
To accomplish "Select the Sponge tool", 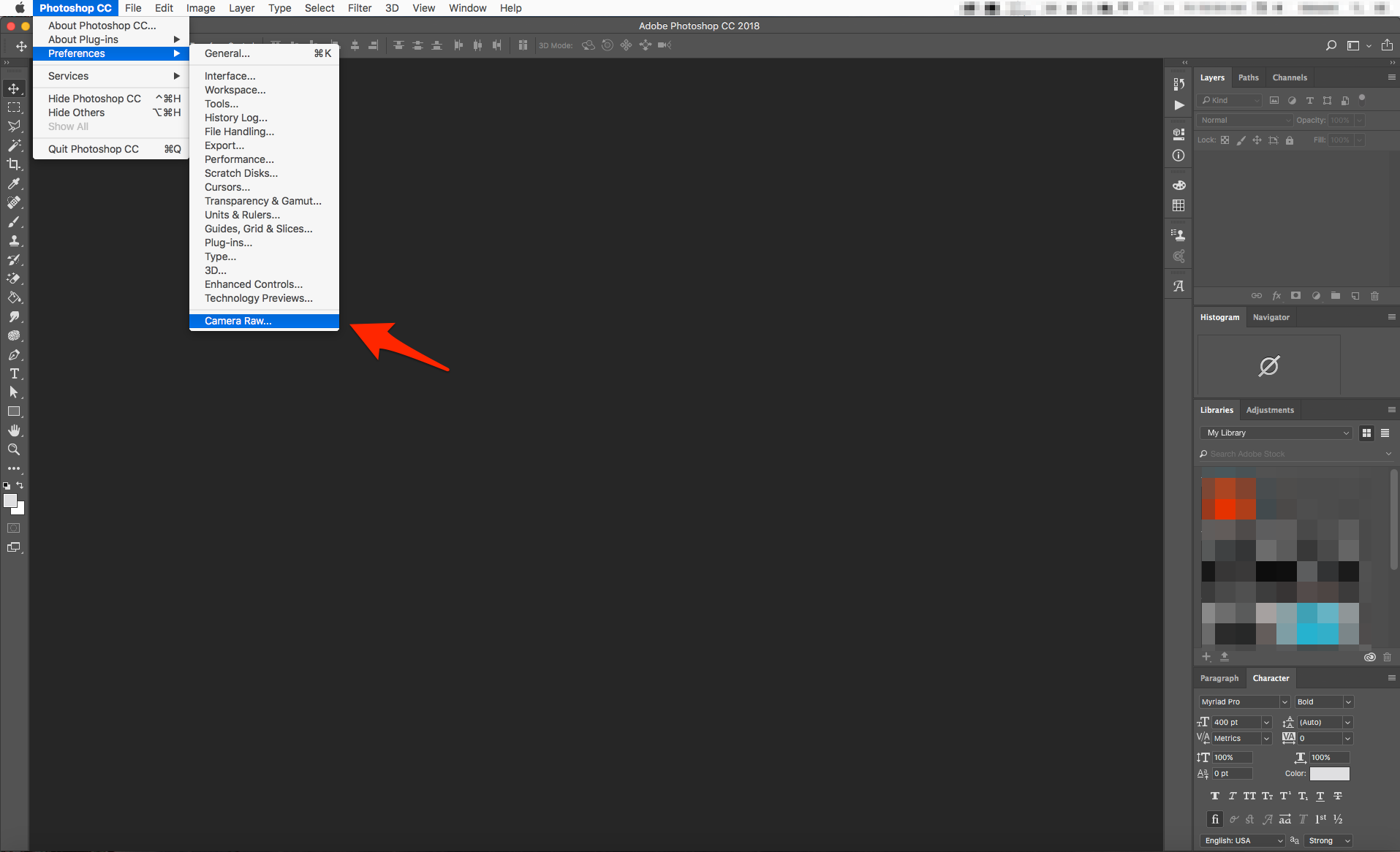I will pos(14,335).
